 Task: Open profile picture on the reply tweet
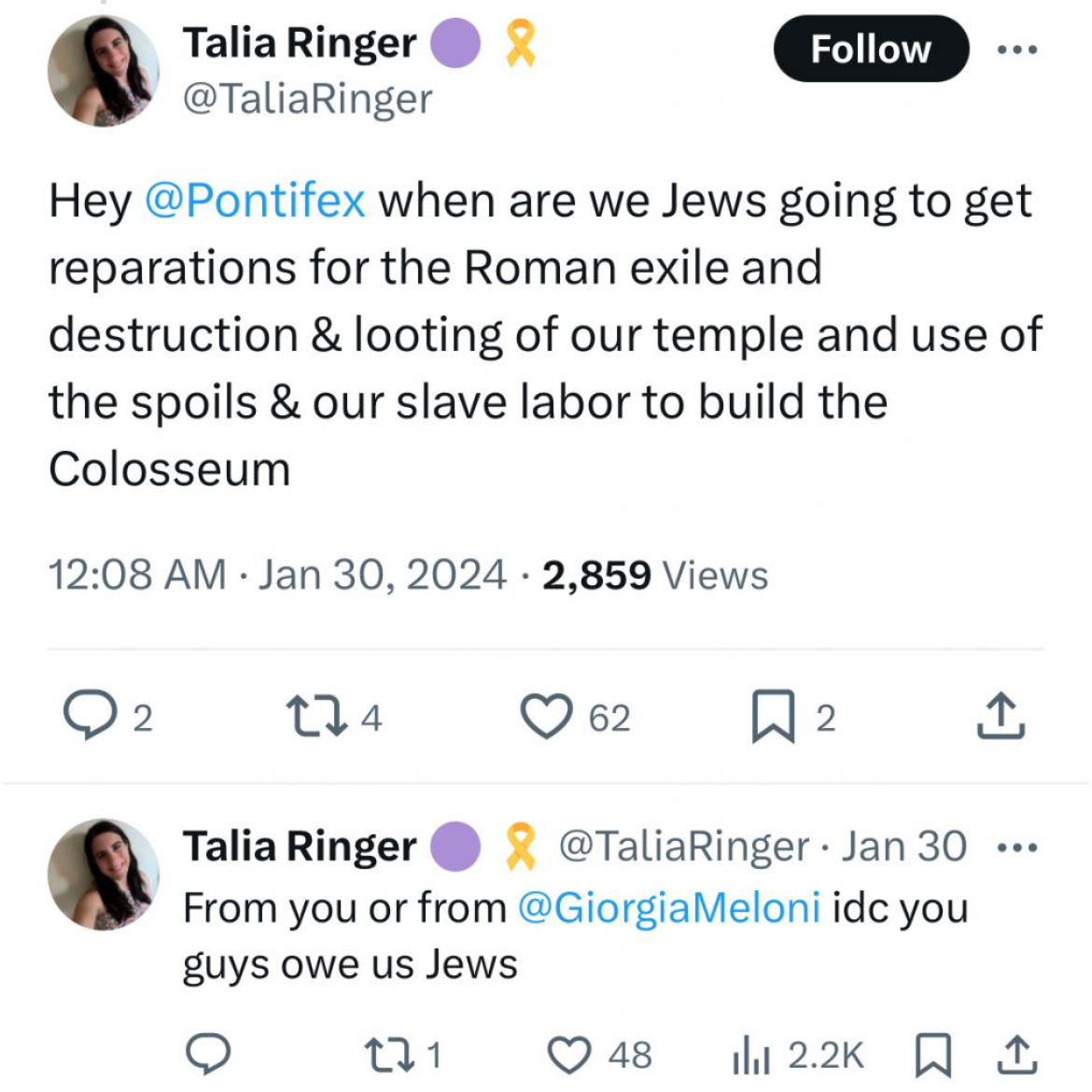coord(103,874)
